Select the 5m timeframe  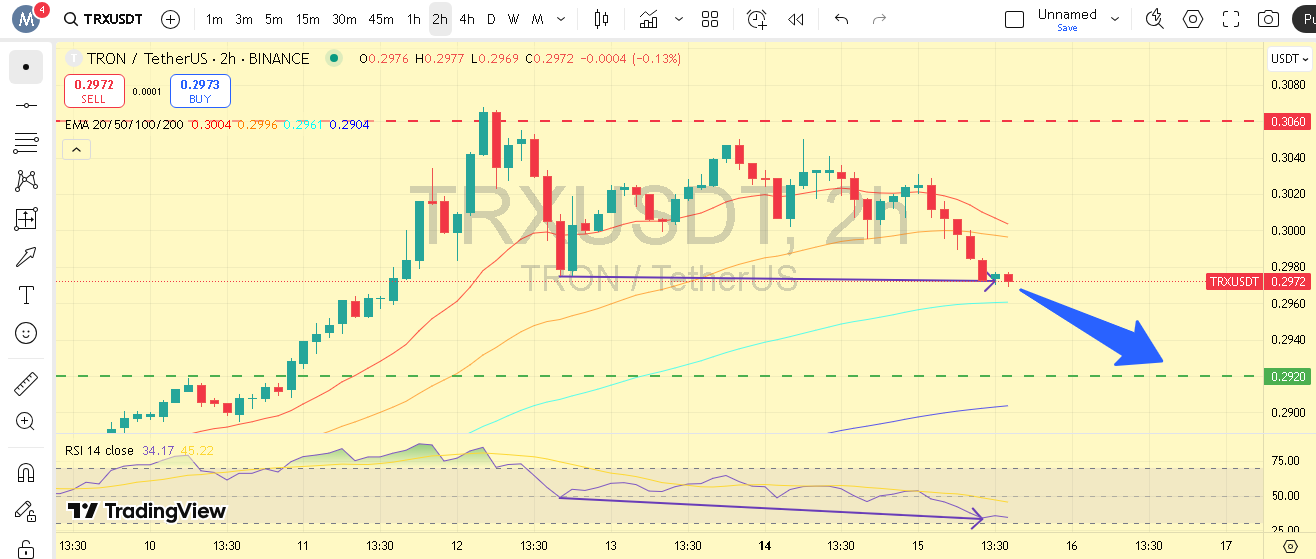click(x=274, y=19)
